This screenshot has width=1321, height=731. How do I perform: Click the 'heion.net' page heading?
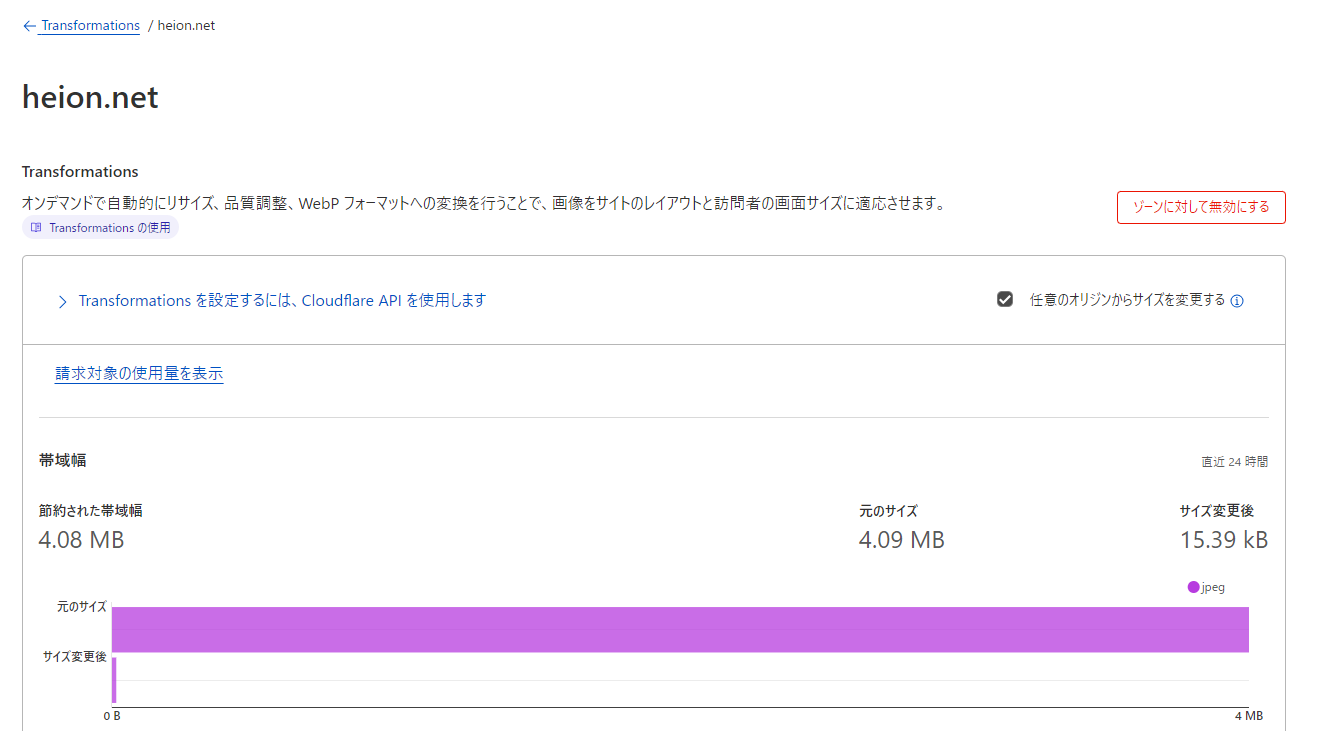(x=90, y=98)
